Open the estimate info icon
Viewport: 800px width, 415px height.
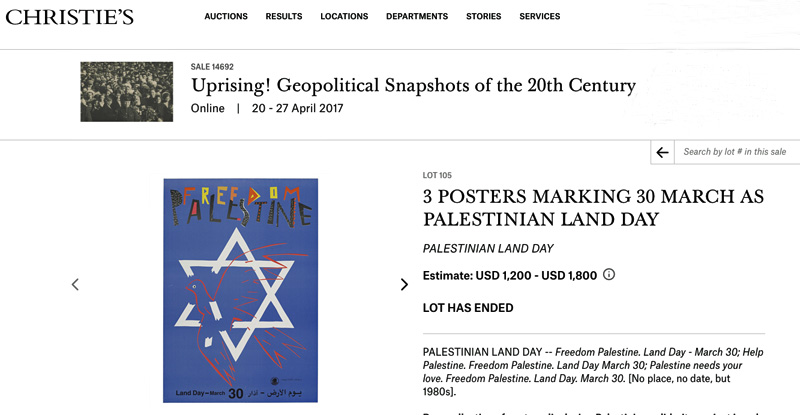click(609, 275)
